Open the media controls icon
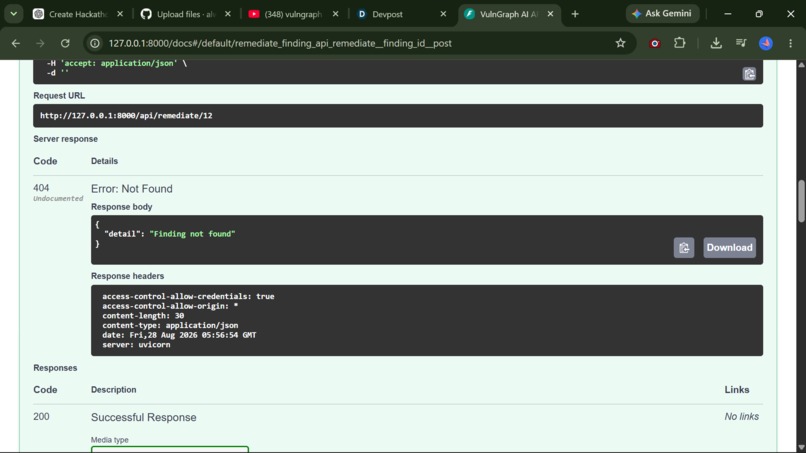The image size is (806, 453). pyautogui.click(x=741, y=43)
